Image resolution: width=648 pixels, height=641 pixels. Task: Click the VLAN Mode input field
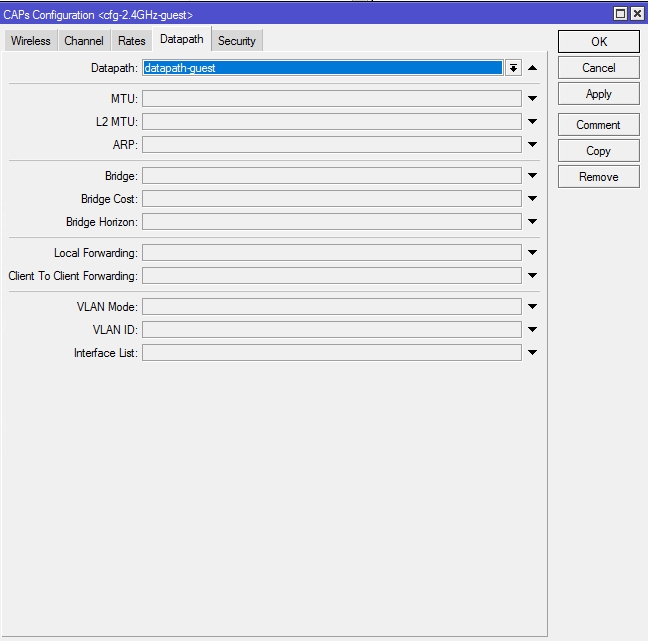tap(332, 307)
